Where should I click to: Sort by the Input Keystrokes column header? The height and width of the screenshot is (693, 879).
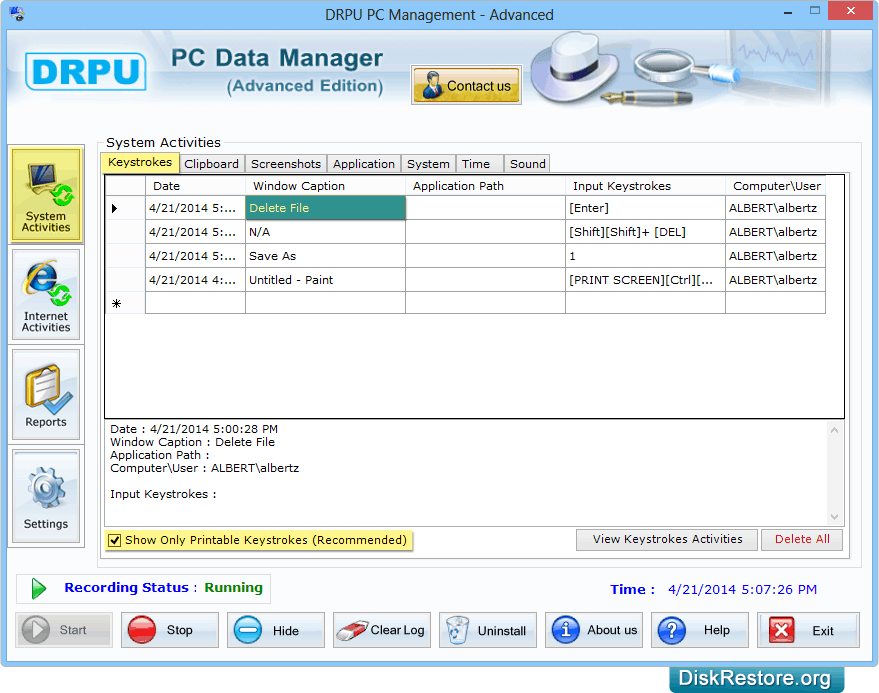pyautogui.click(x=645, y=186)
